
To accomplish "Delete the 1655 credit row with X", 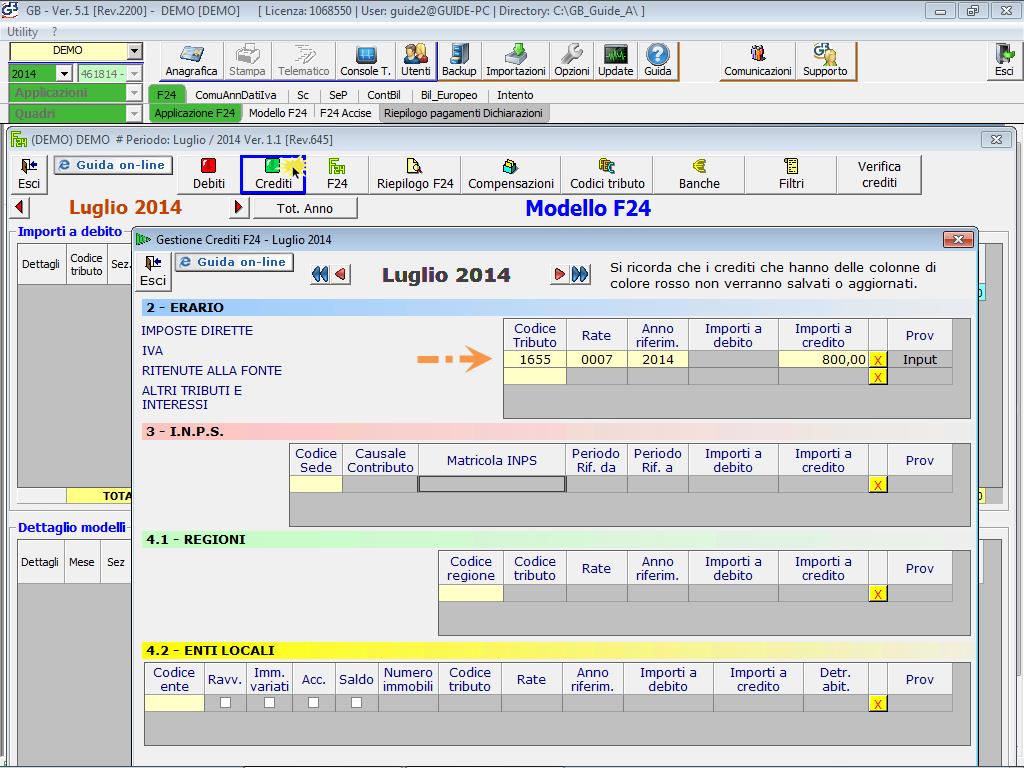I will (x=877, y=360).
